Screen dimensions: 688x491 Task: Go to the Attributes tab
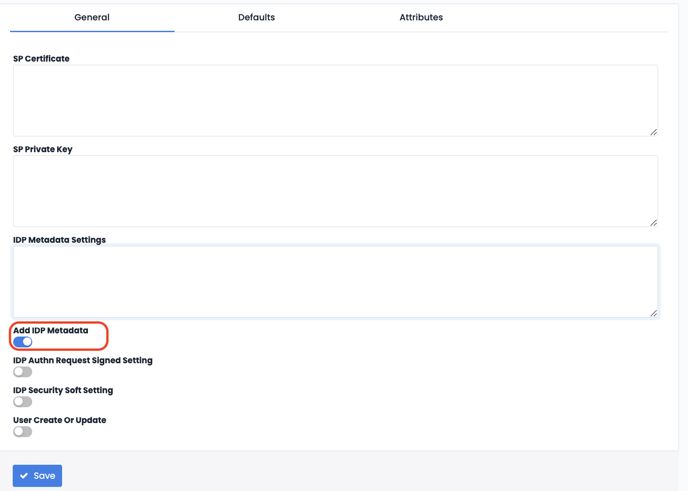[x=421, y=17]
